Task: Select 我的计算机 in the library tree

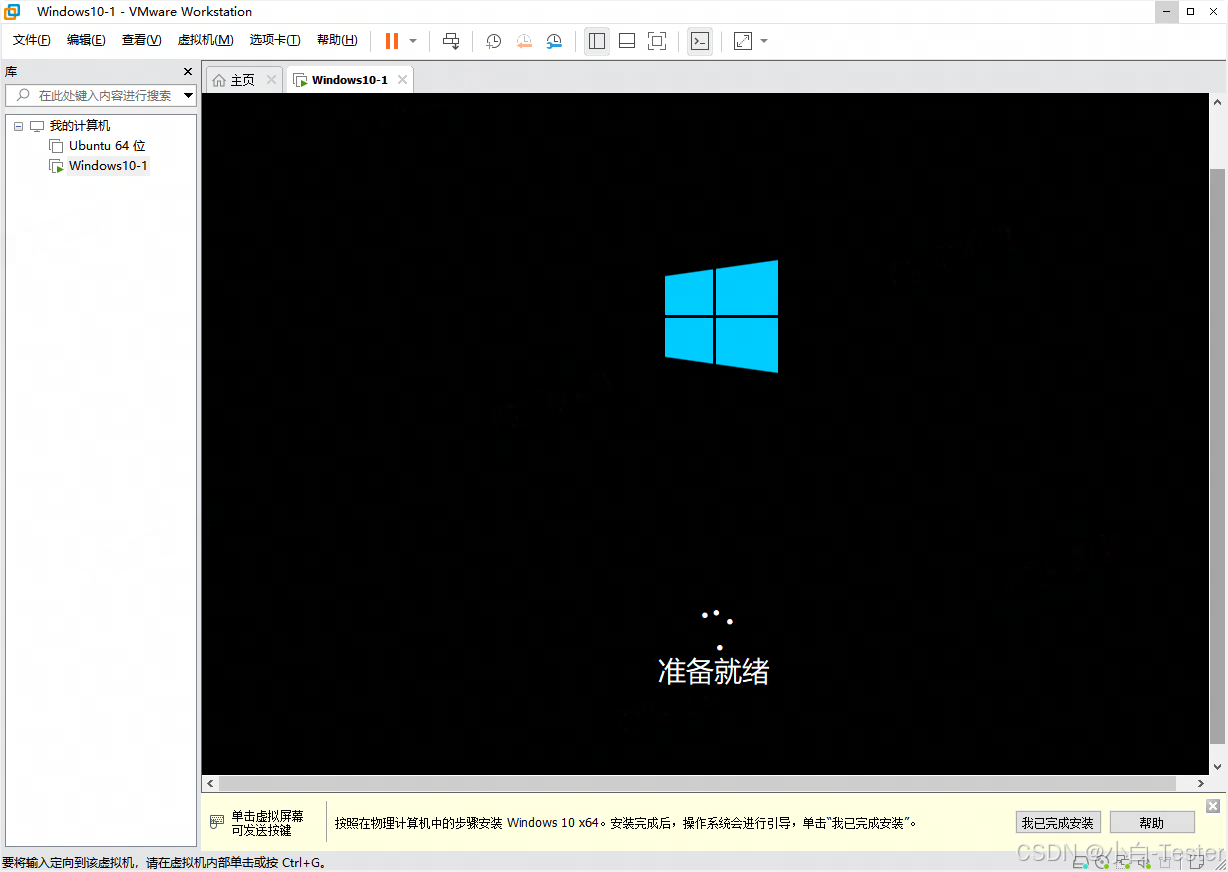Action: [x=80, y=126]
